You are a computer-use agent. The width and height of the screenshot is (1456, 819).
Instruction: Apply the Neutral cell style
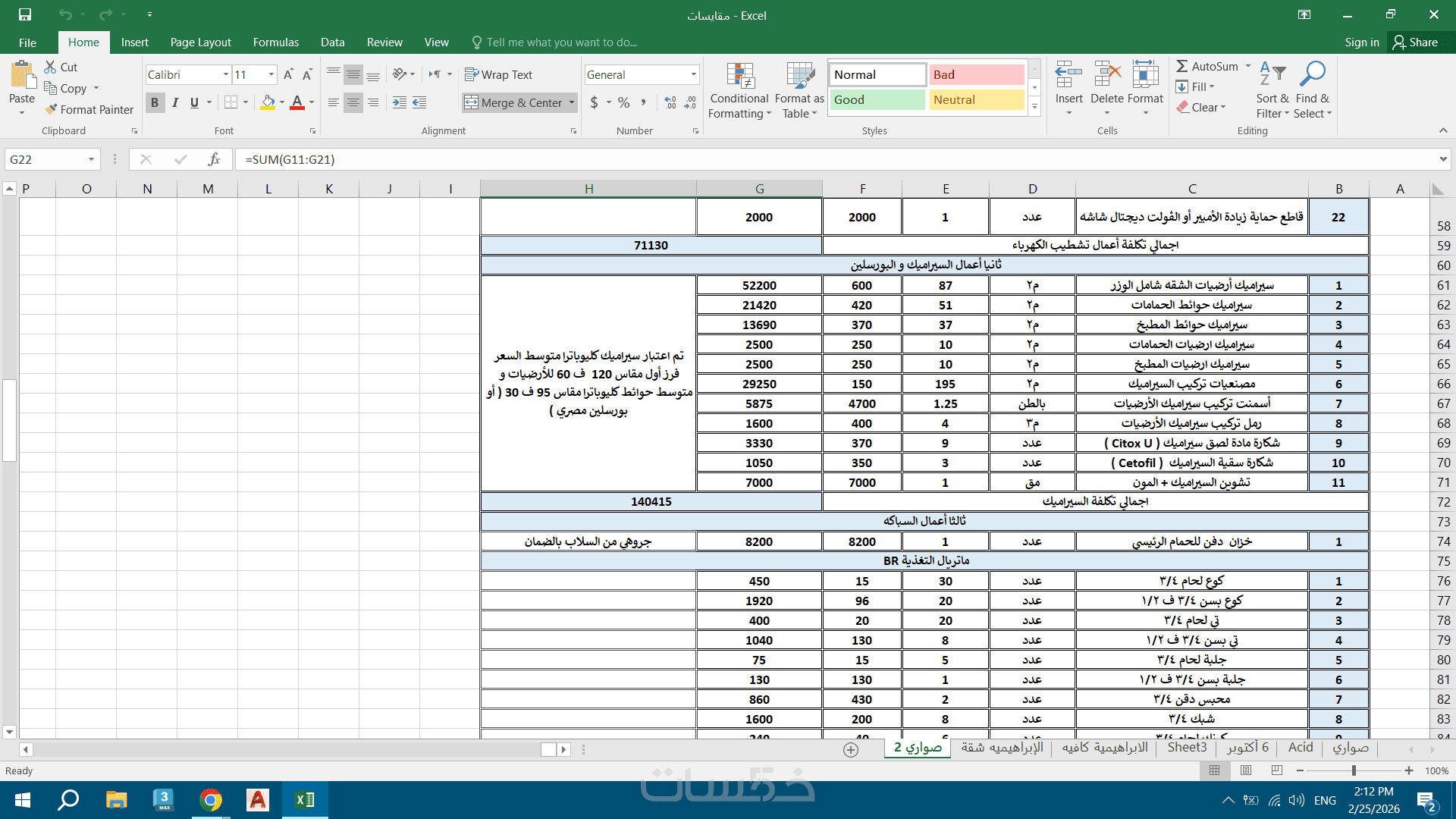[976, 99]
